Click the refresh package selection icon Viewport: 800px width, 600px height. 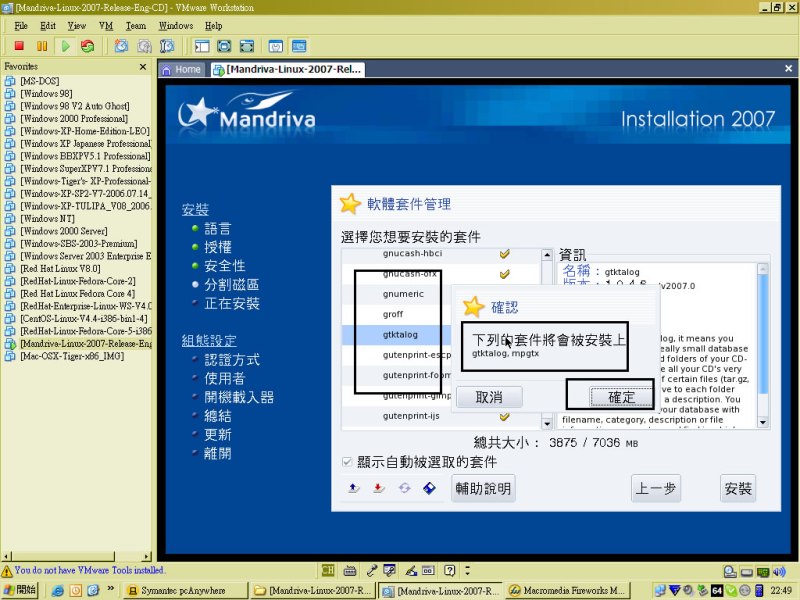(404, 488)
